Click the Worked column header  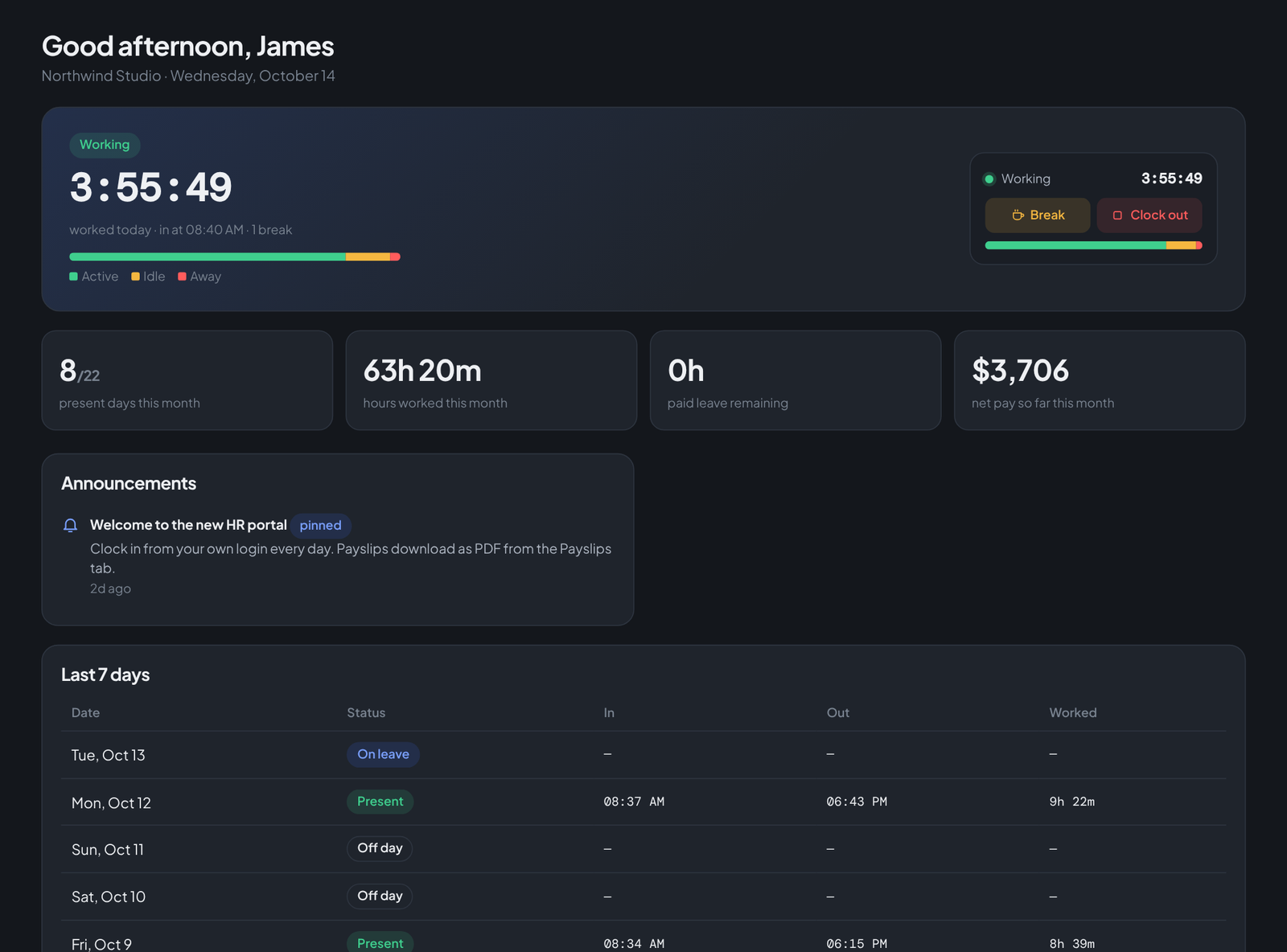pos(1072,712)
